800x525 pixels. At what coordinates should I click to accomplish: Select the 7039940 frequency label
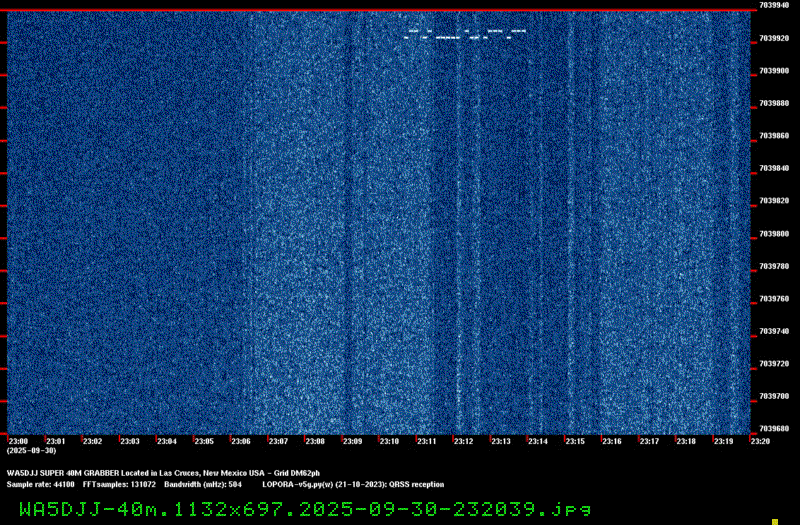[x=774, y=5]
